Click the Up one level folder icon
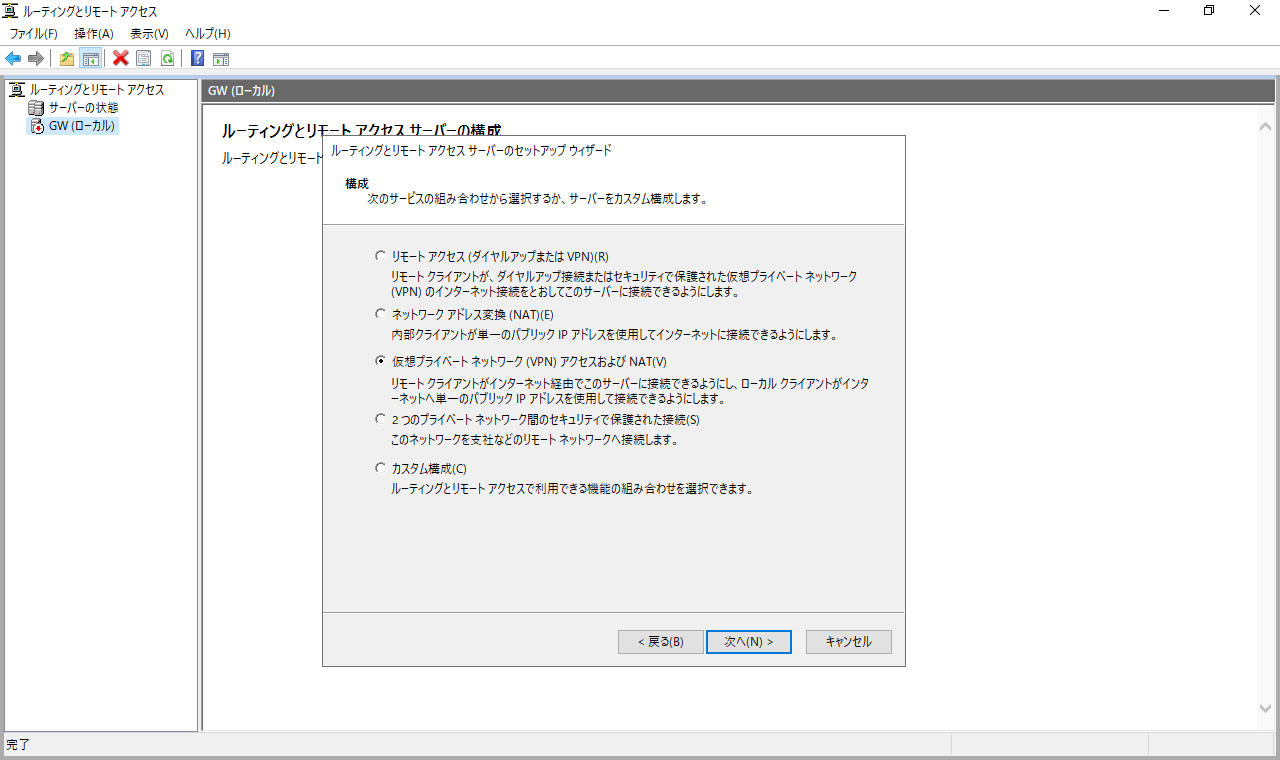This screenshot has height=760, width=1280. (x=67, y=58)
